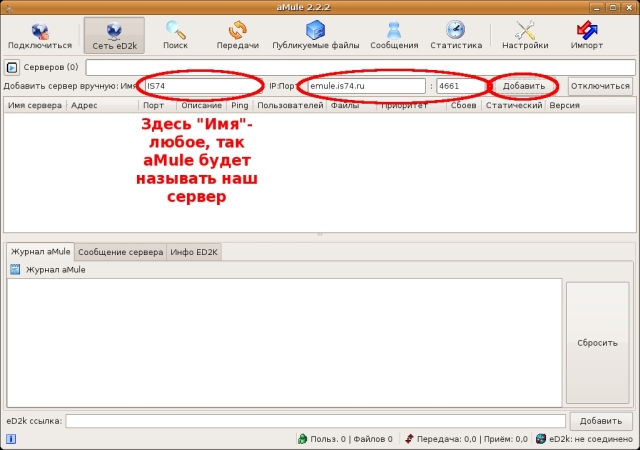
Task: Click the Подключиться connect toolbar icon
Action: 39,35
